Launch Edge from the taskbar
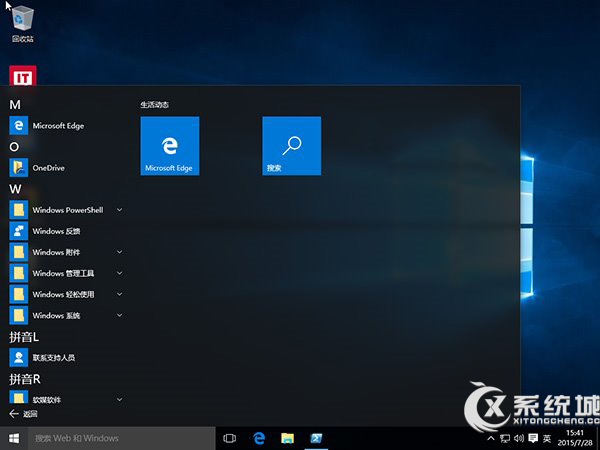Screen dimensions: 600x450 pos(259,438)
